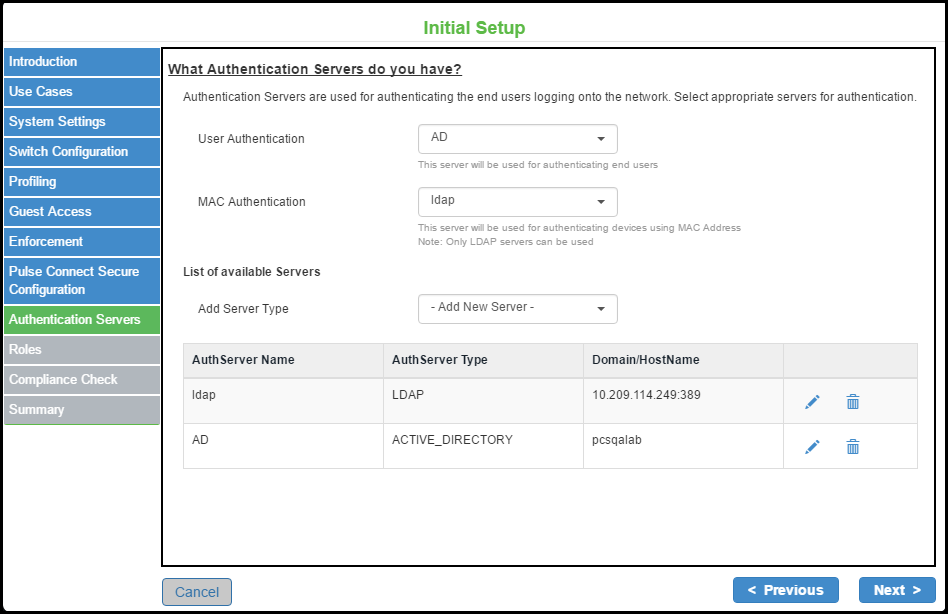Open the Profiling step
948x614 pixels.
coord(81,182)
